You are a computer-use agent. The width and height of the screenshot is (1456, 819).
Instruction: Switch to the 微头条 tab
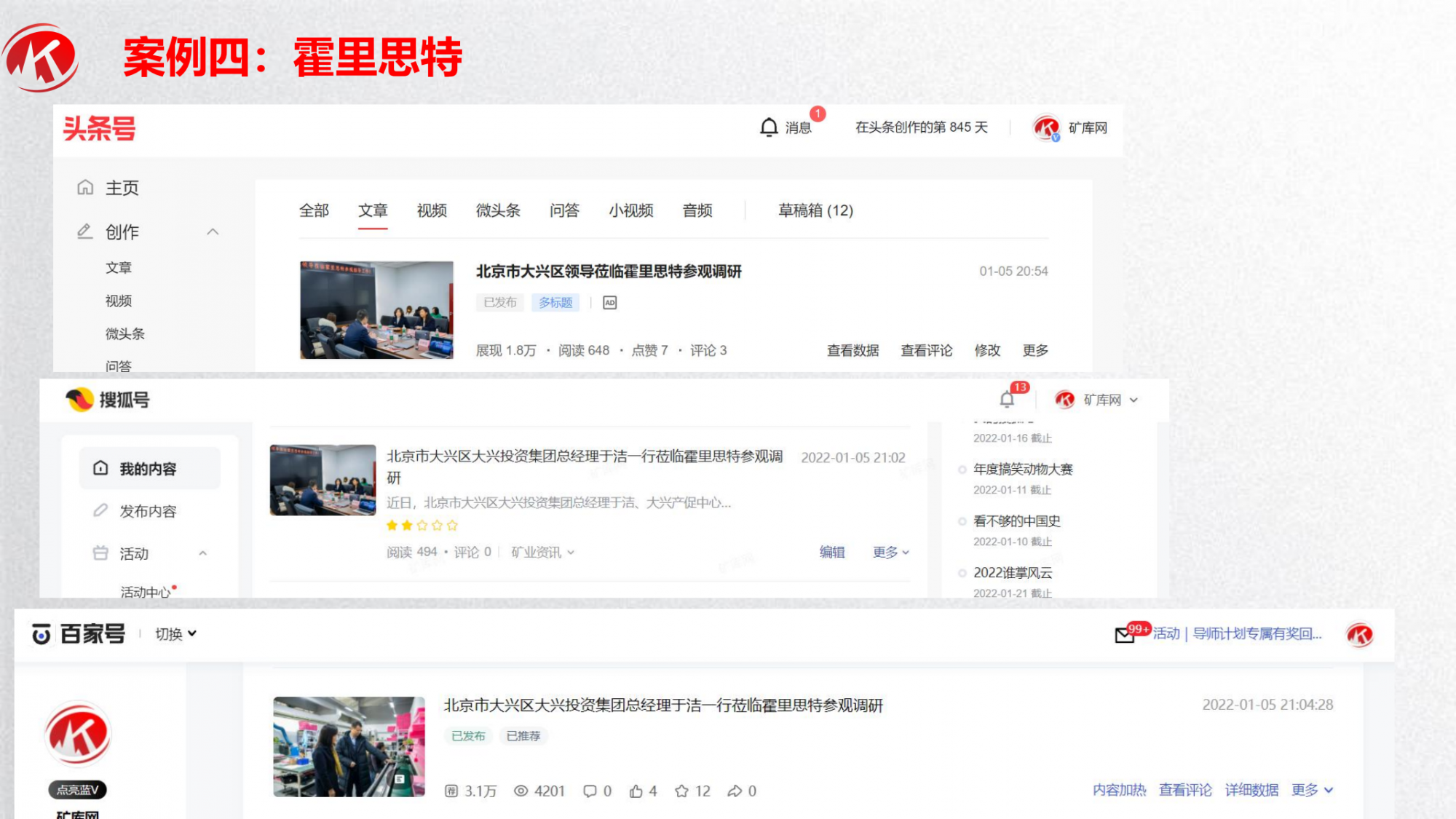tap(498, 210)
